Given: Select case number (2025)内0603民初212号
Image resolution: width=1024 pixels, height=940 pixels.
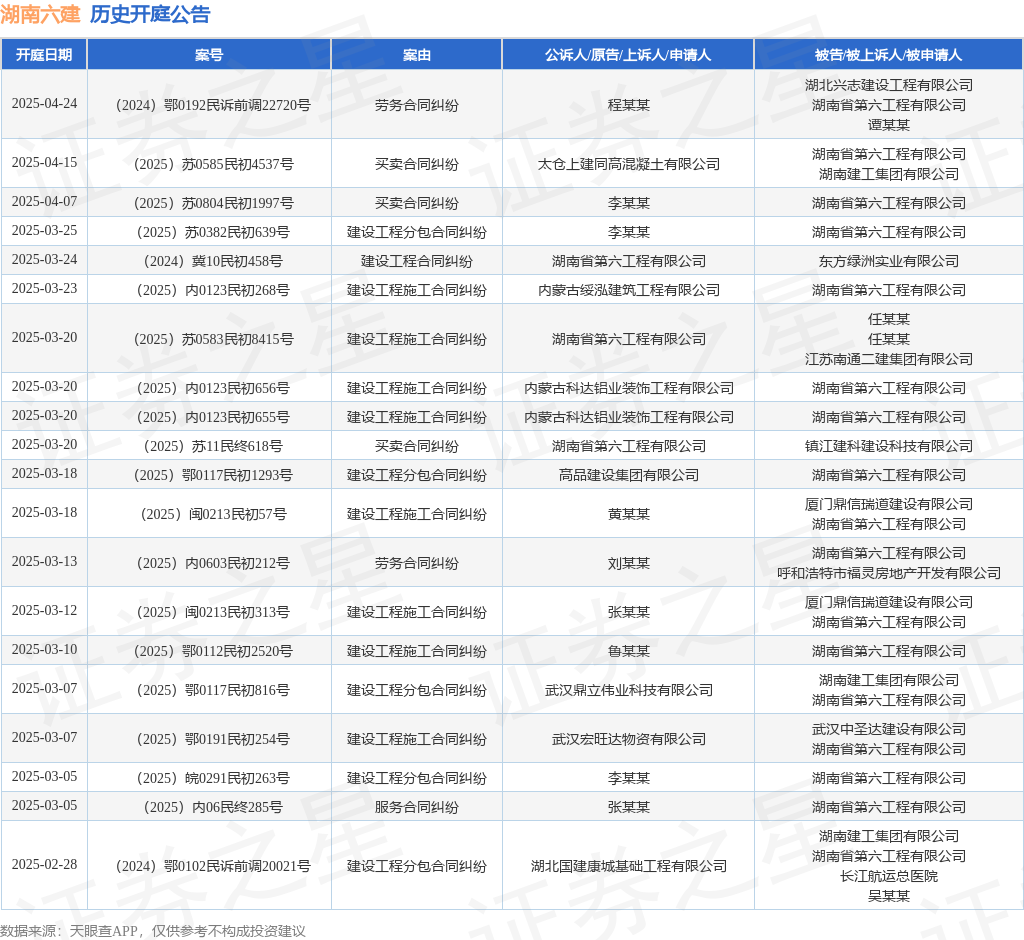Looking at the screenshot, I should pyautogui.click(x=213, y=563).
